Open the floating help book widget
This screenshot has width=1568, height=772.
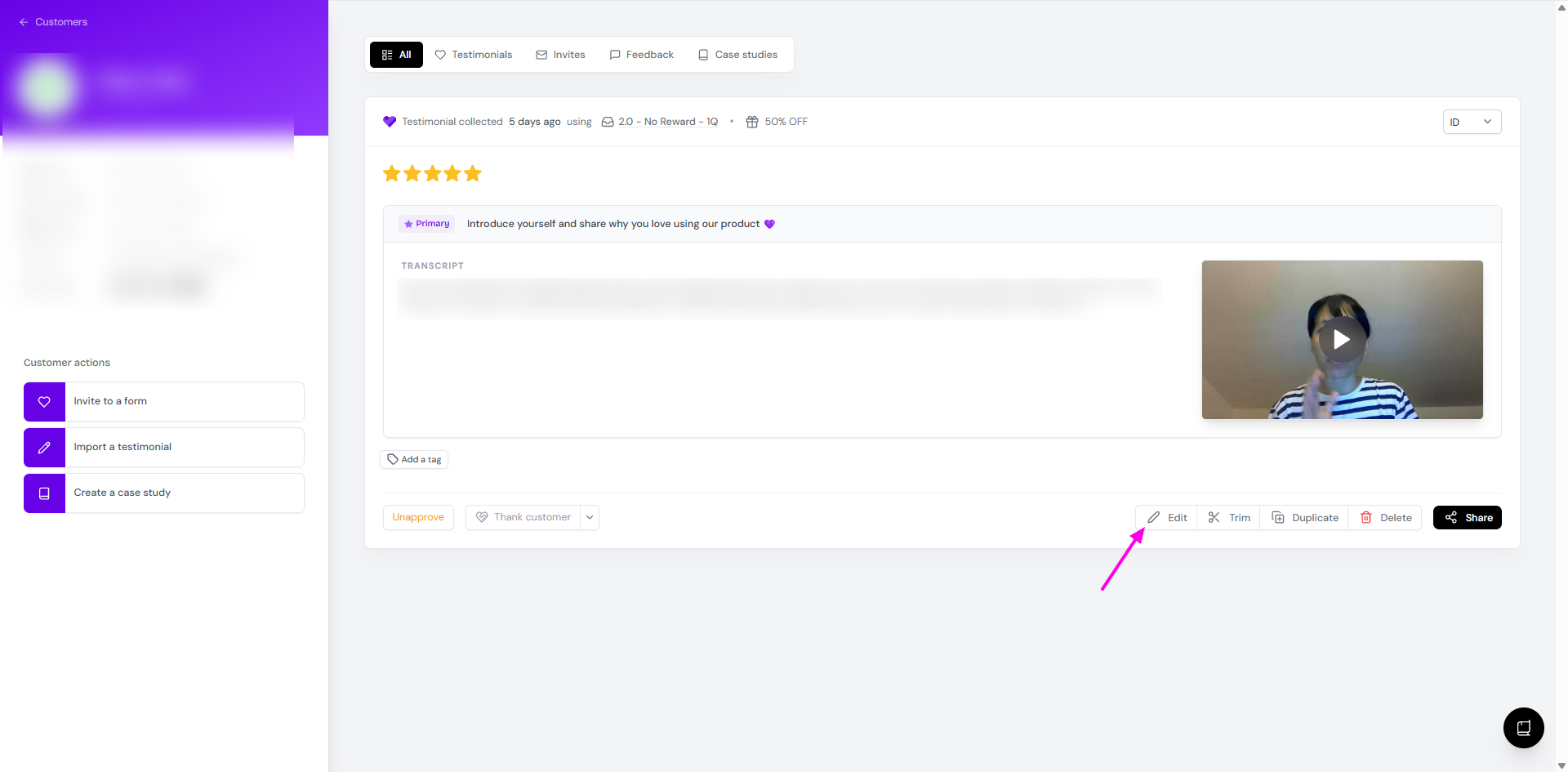point(1523,727)
